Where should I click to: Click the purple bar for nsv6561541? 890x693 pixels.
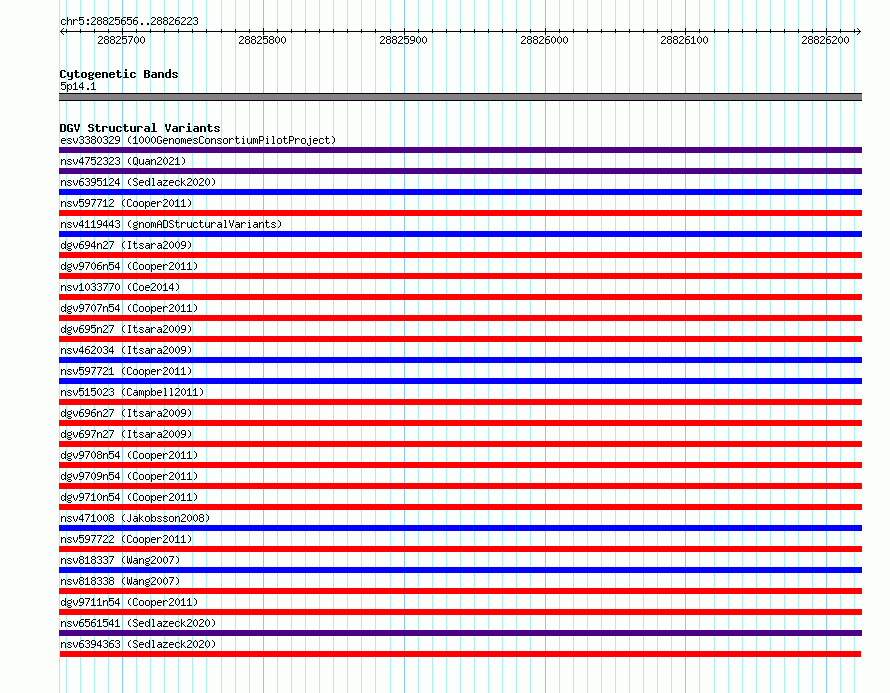[460, 633]
